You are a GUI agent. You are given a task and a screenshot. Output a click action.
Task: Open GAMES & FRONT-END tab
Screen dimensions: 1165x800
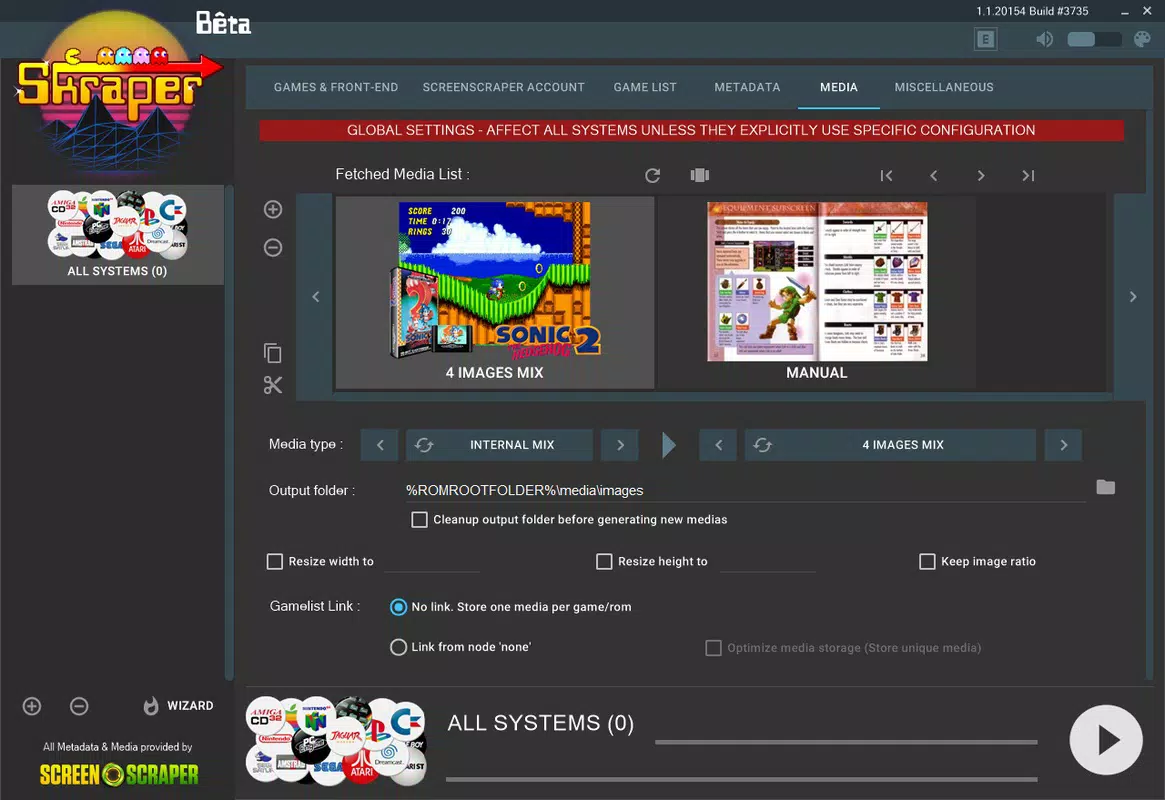[x=336, y=87]
